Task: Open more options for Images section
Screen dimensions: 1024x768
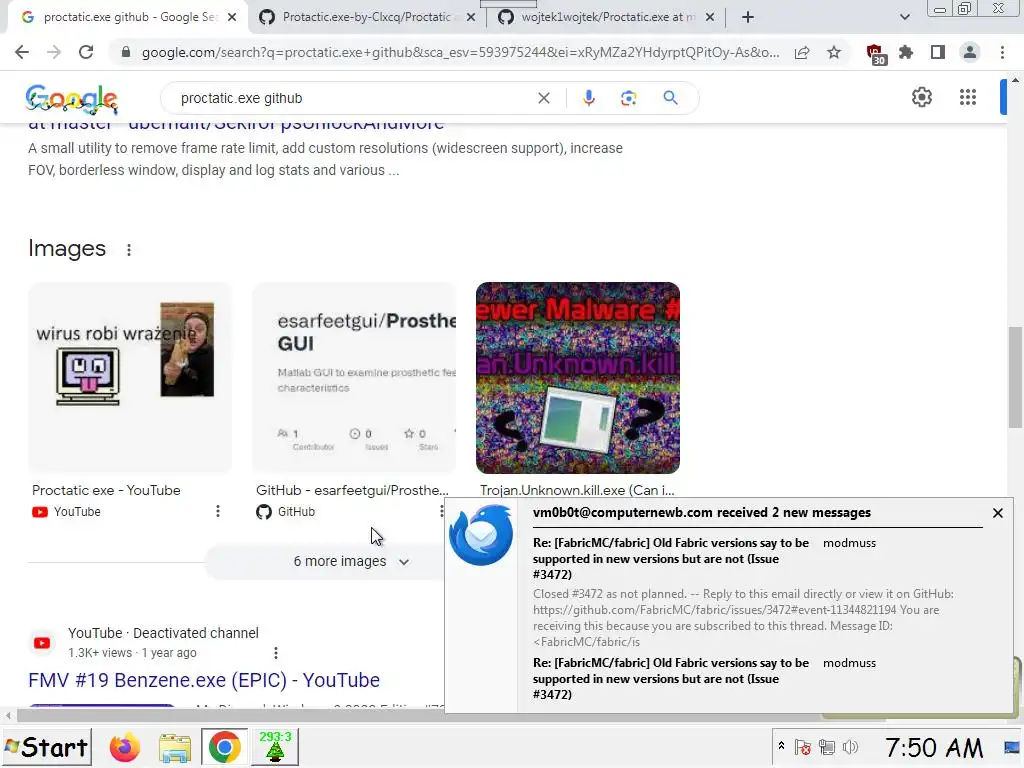Action: [x=129, y=249]
